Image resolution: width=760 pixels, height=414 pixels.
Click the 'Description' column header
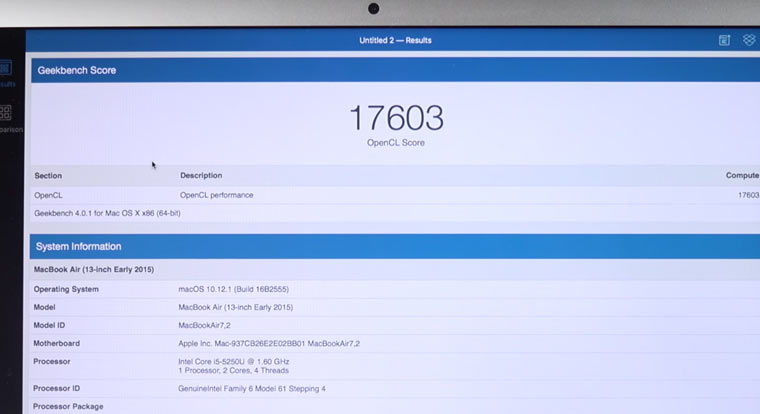pyautogui.click(x=201, y=175)
